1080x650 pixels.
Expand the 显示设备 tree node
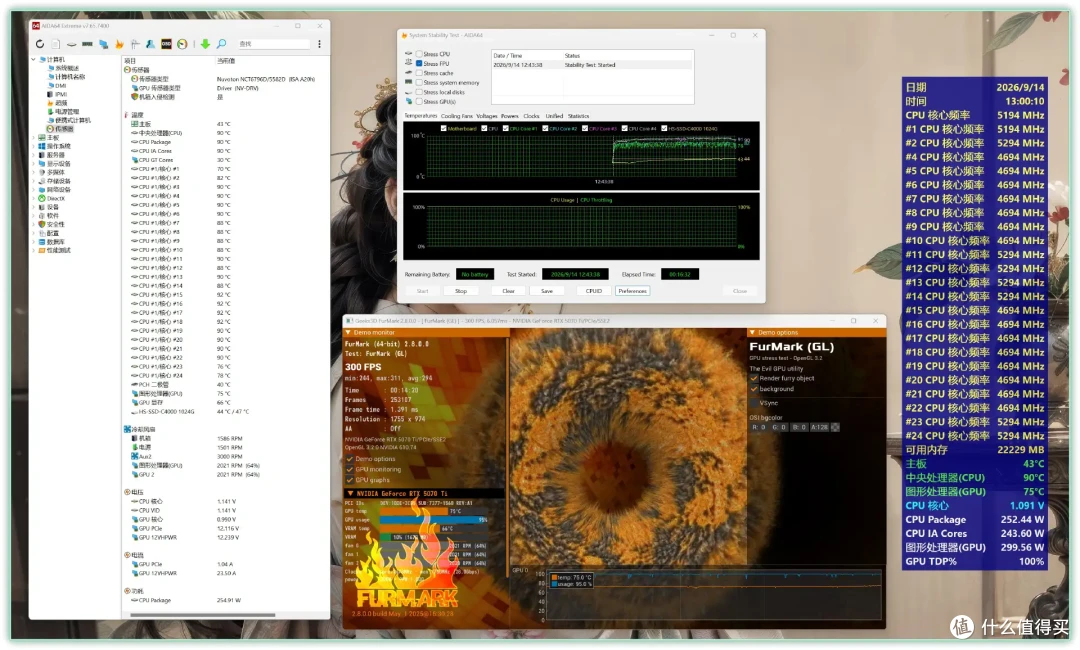(34, 164)
